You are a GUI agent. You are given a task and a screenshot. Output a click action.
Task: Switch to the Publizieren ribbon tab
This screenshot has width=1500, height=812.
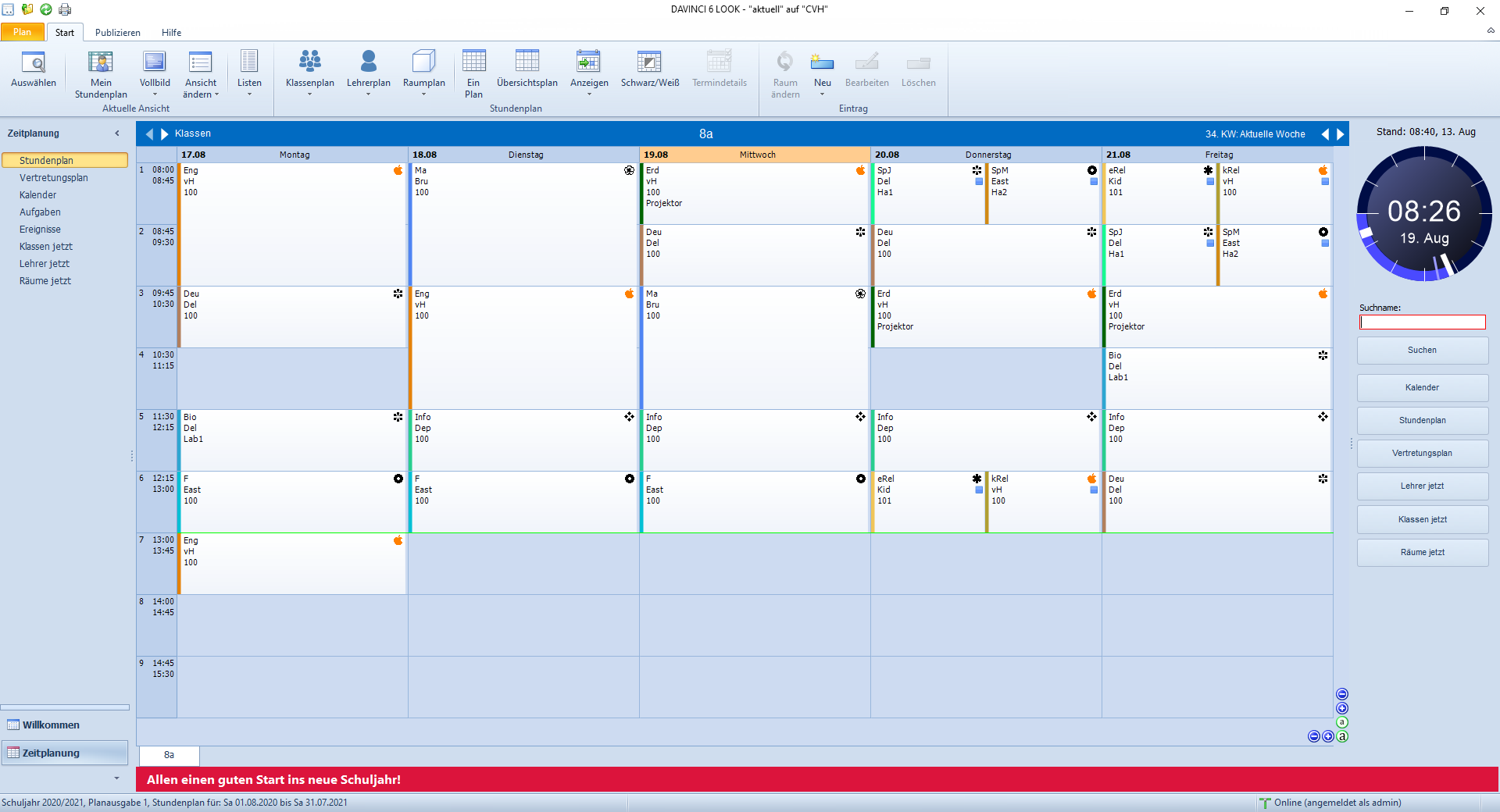point(118,33)
